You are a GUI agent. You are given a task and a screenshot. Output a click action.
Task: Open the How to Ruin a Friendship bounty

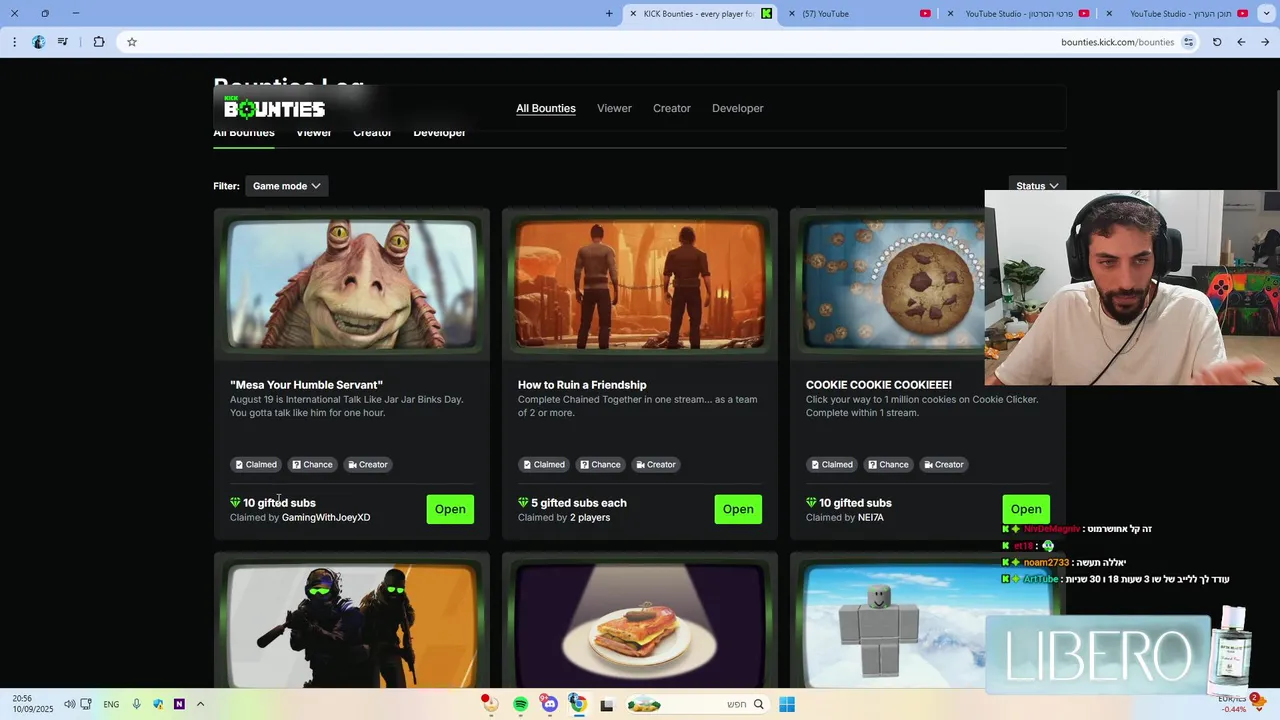pyautogui.click(x=738, y=509)
